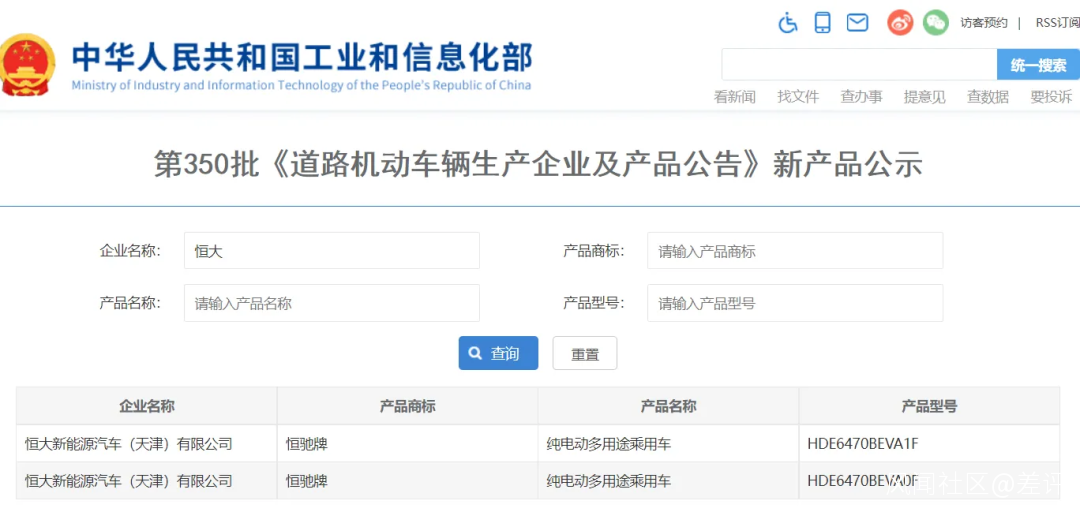Image resolution: width=1080 pixels, height=512 pixels.
Task: Open the WeChat social icon
Action: (936, 23)
